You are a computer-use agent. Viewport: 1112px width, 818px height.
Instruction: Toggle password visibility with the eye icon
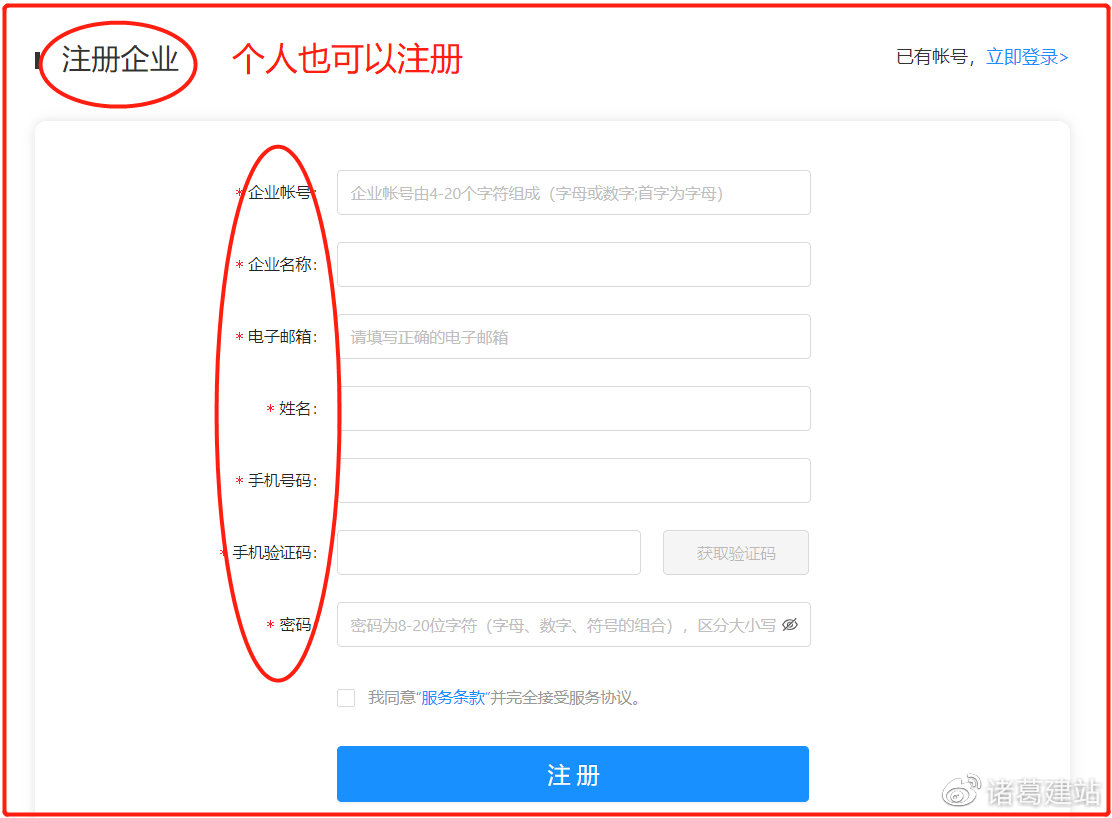789,624
